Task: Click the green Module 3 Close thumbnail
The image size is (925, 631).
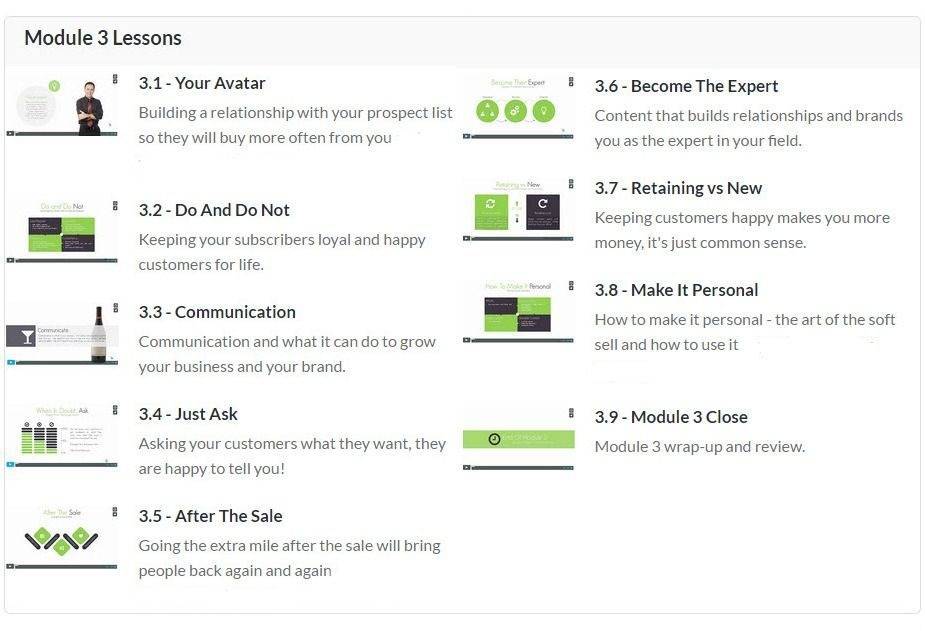Action: click(x=519, y=439)
